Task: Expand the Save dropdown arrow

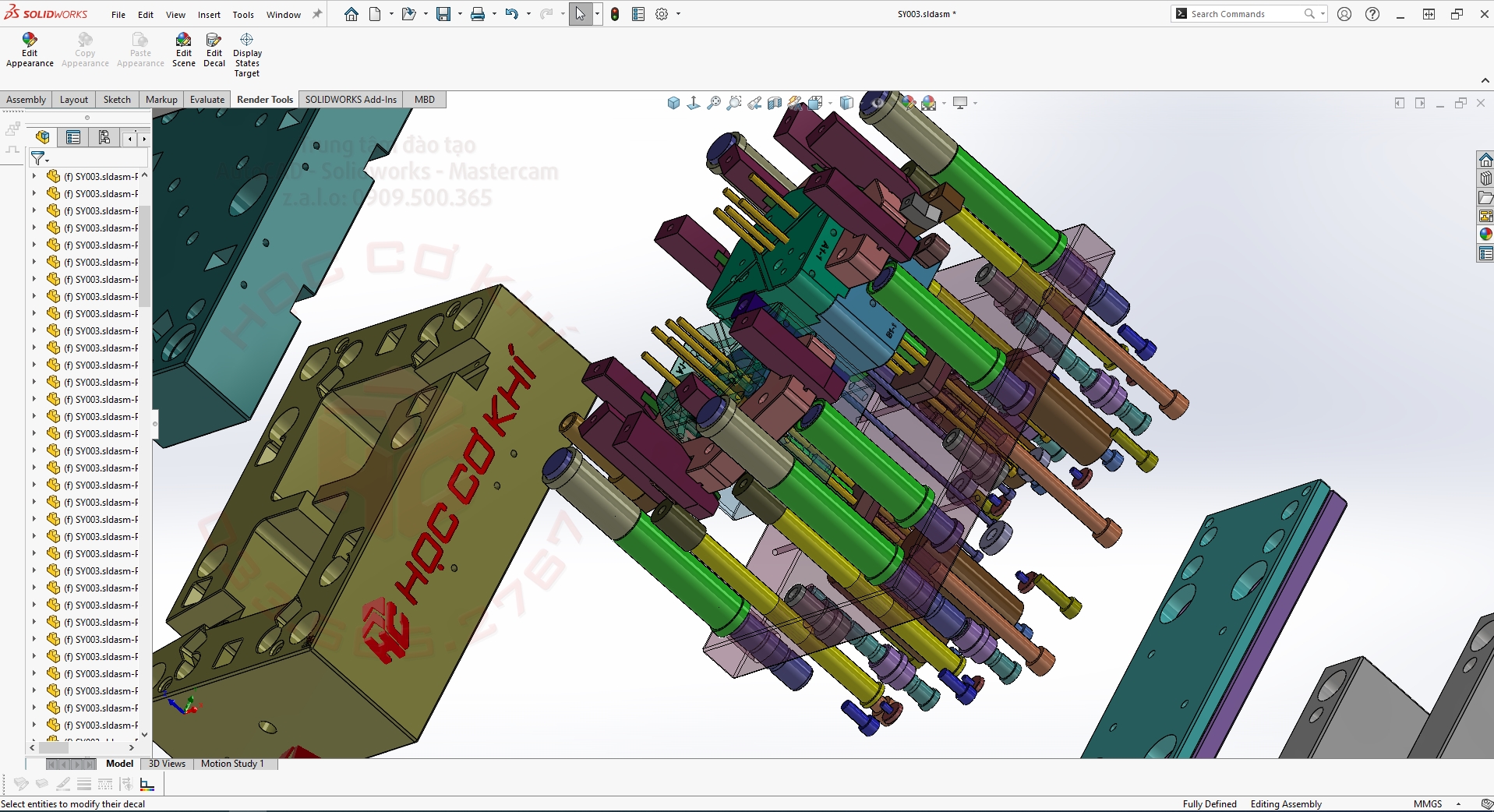Action: 460,14
